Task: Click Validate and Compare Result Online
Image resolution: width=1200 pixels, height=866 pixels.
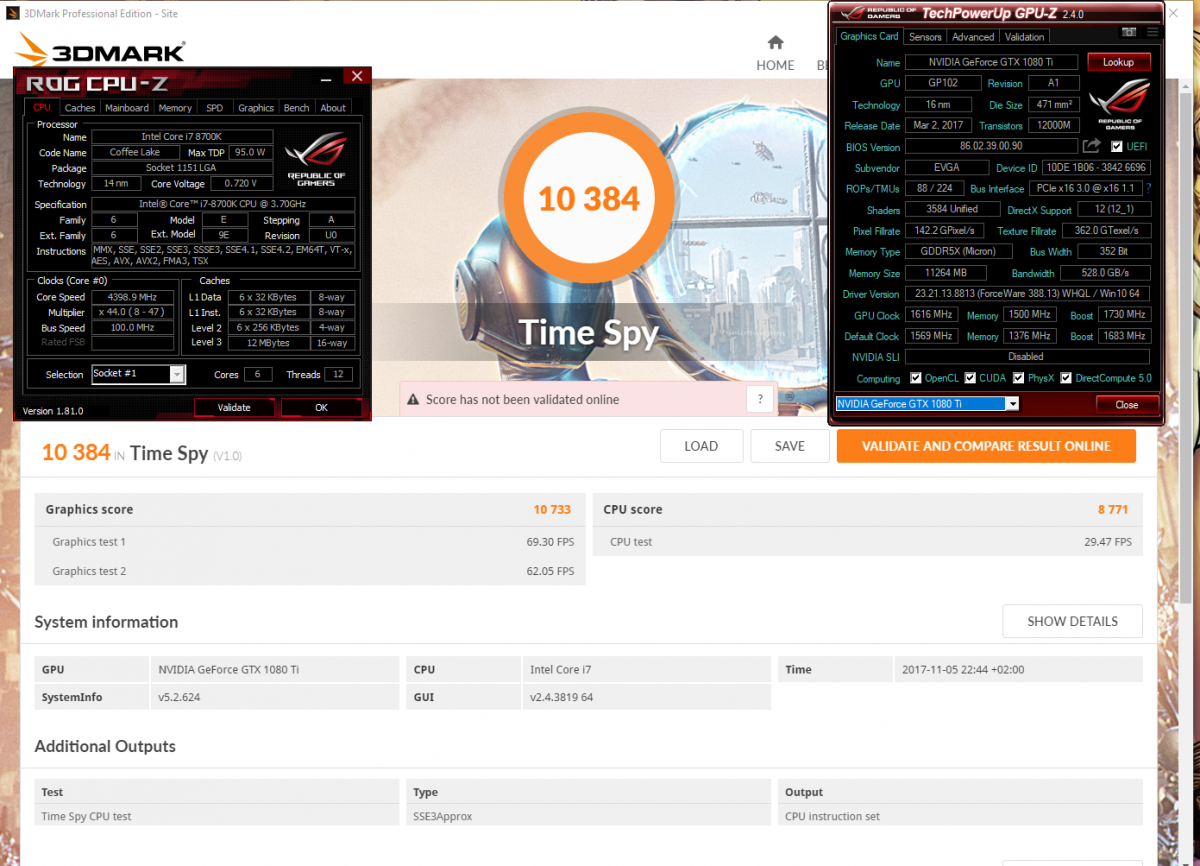Action: (986, 446)
